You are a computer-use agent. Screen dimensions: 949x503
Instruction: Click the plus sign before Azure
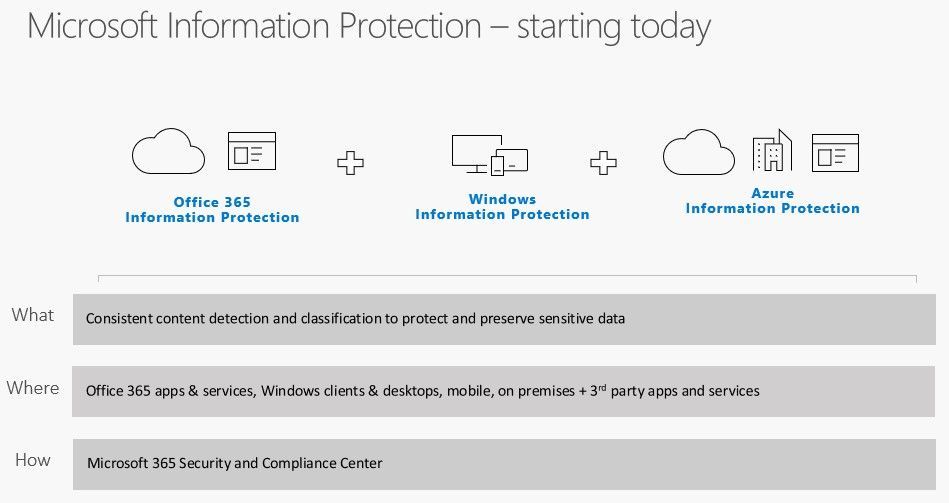(x=603, y=162)
